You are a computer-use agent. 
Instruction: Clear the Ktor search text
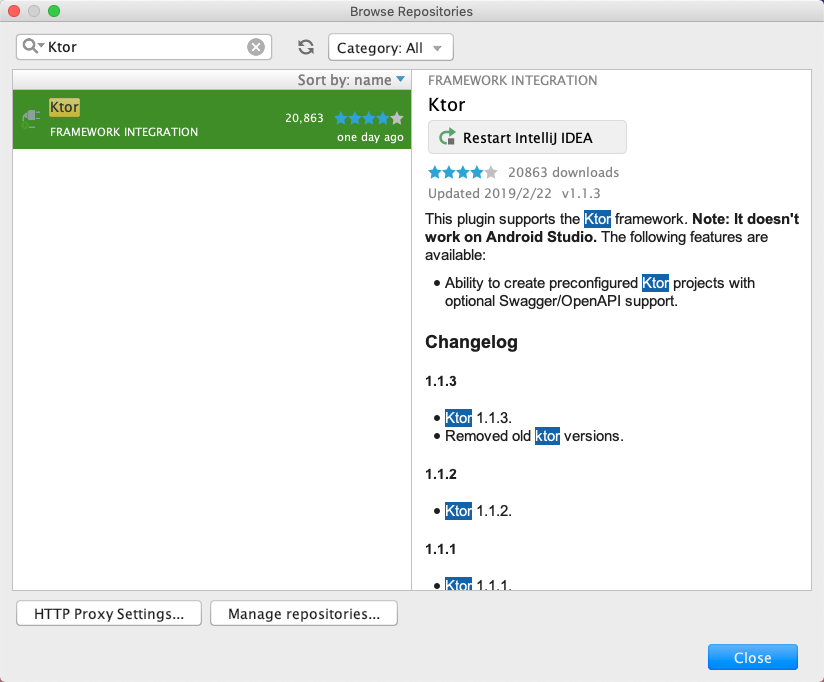click(256, 47)
